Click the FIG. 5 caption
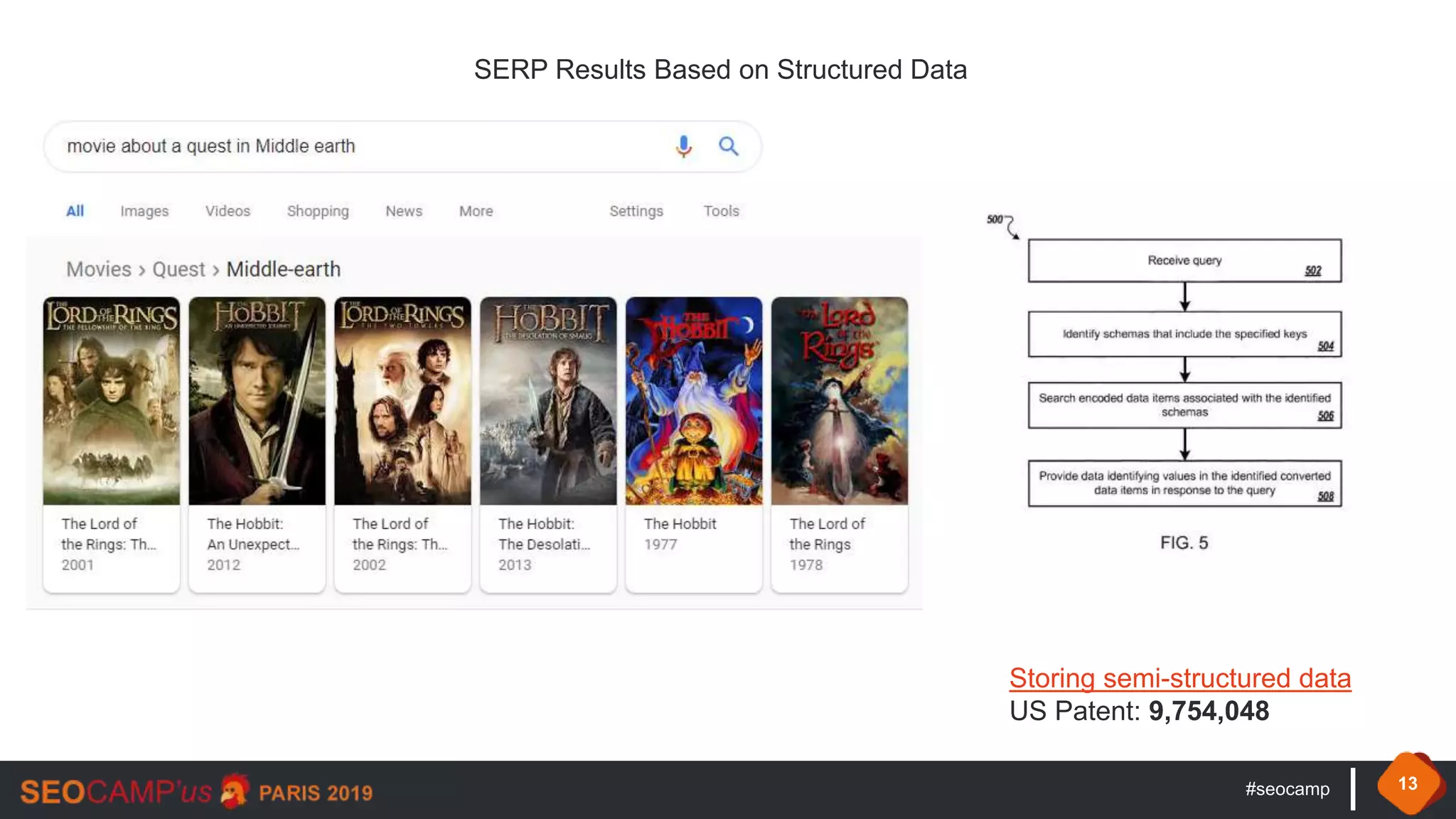The height and width of the screenshot is (819, 1456). pos(1184,542)
